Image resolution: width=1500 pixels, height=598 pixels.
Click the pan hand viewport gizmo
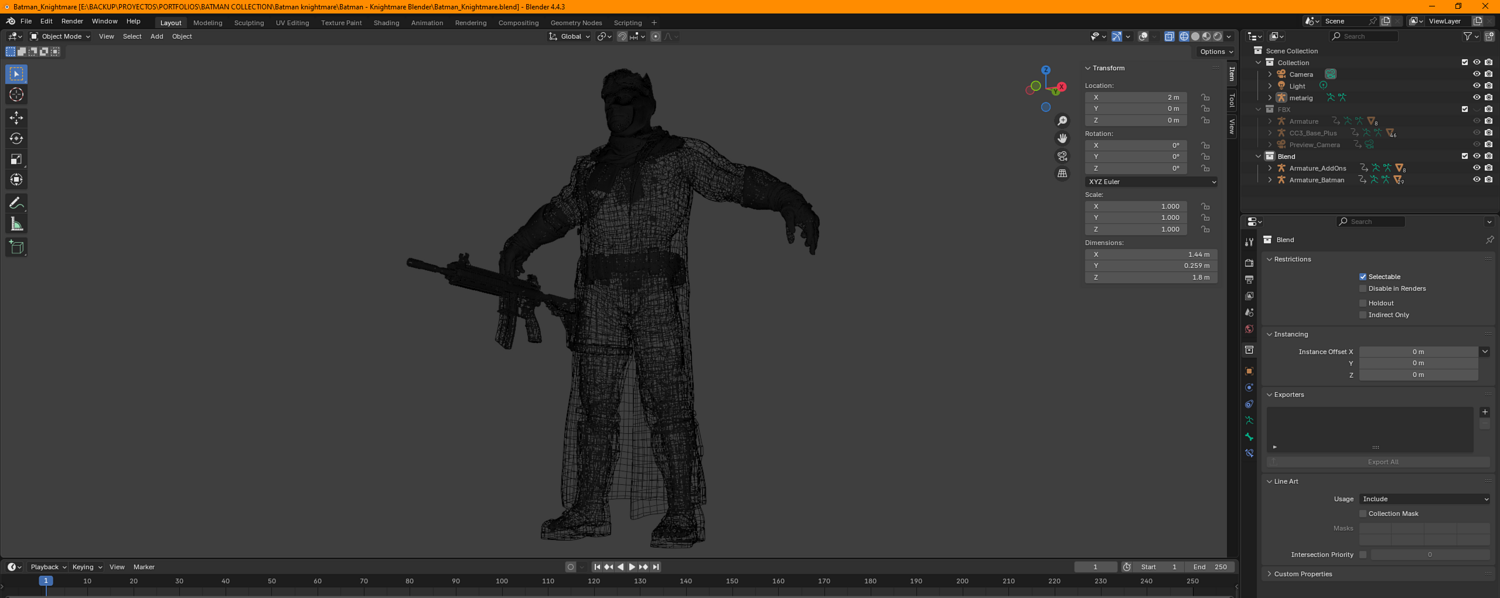pyautogui.click(x=1062, y=138)
